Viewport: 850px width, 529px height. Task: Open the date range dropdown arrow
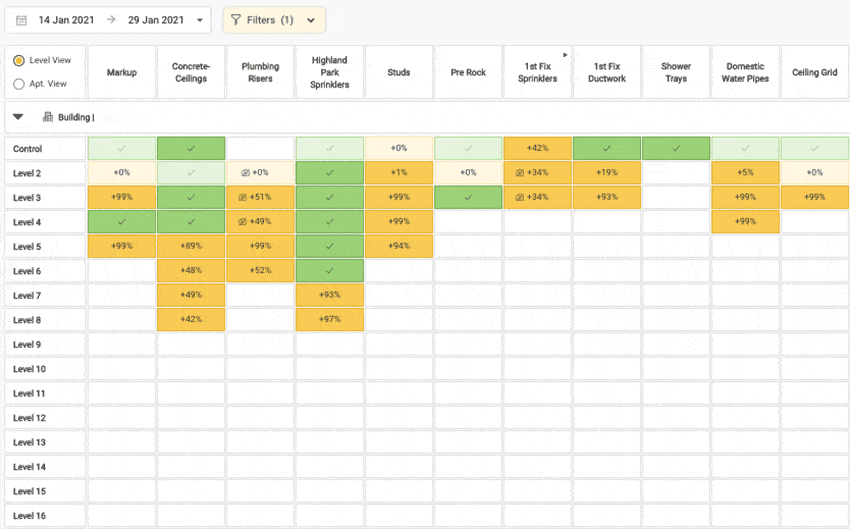(x=200, y=20)
